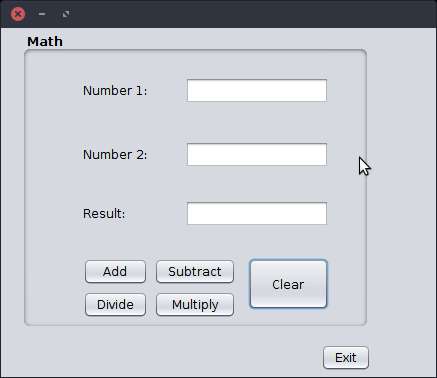Select the Divide button
The width and height of the screenshot is (437, 378).
click(x=115, y=305)
